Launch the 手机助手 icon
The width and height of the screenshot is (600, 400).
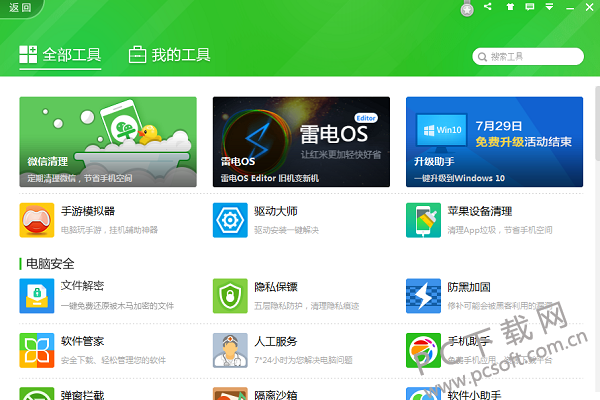click(x=423, y=350)
